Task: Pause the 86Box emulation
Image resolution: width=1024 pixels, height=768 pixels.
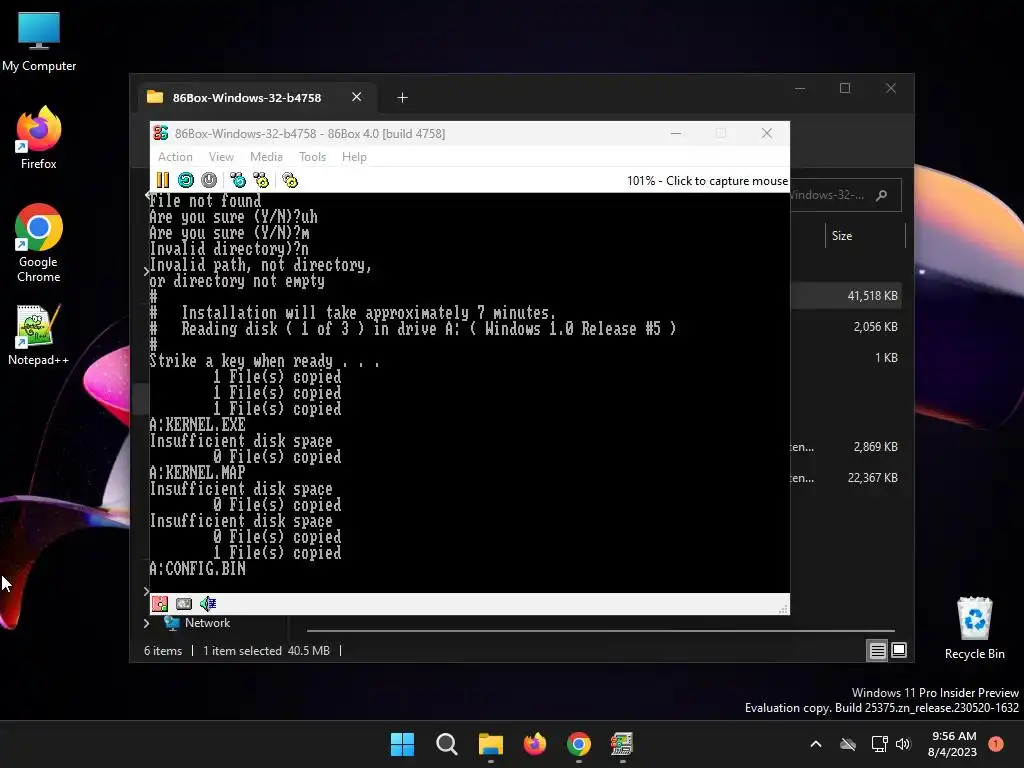Action: tap(163, 180)
